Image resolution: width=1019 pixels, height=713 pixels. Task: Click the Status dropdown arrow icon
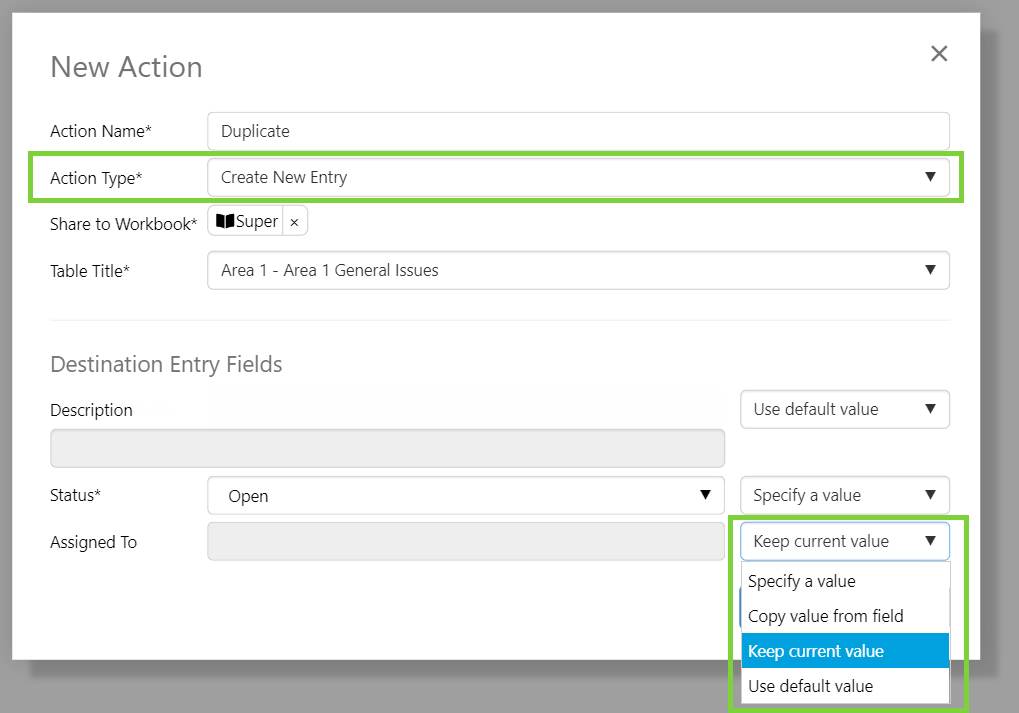coord(705,495)
